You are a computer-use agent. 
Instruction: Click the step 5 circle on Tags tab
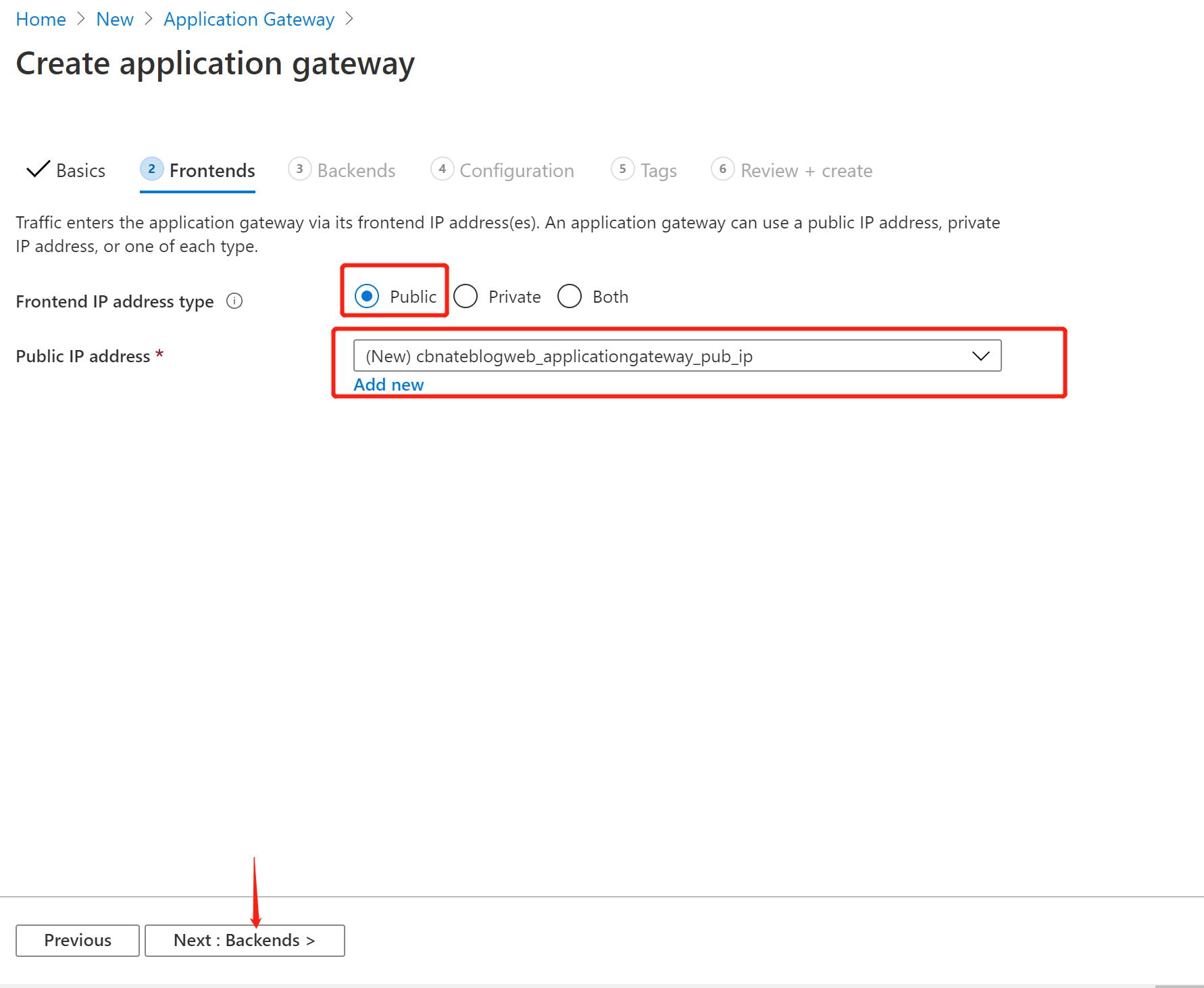(x=622, y=170)
